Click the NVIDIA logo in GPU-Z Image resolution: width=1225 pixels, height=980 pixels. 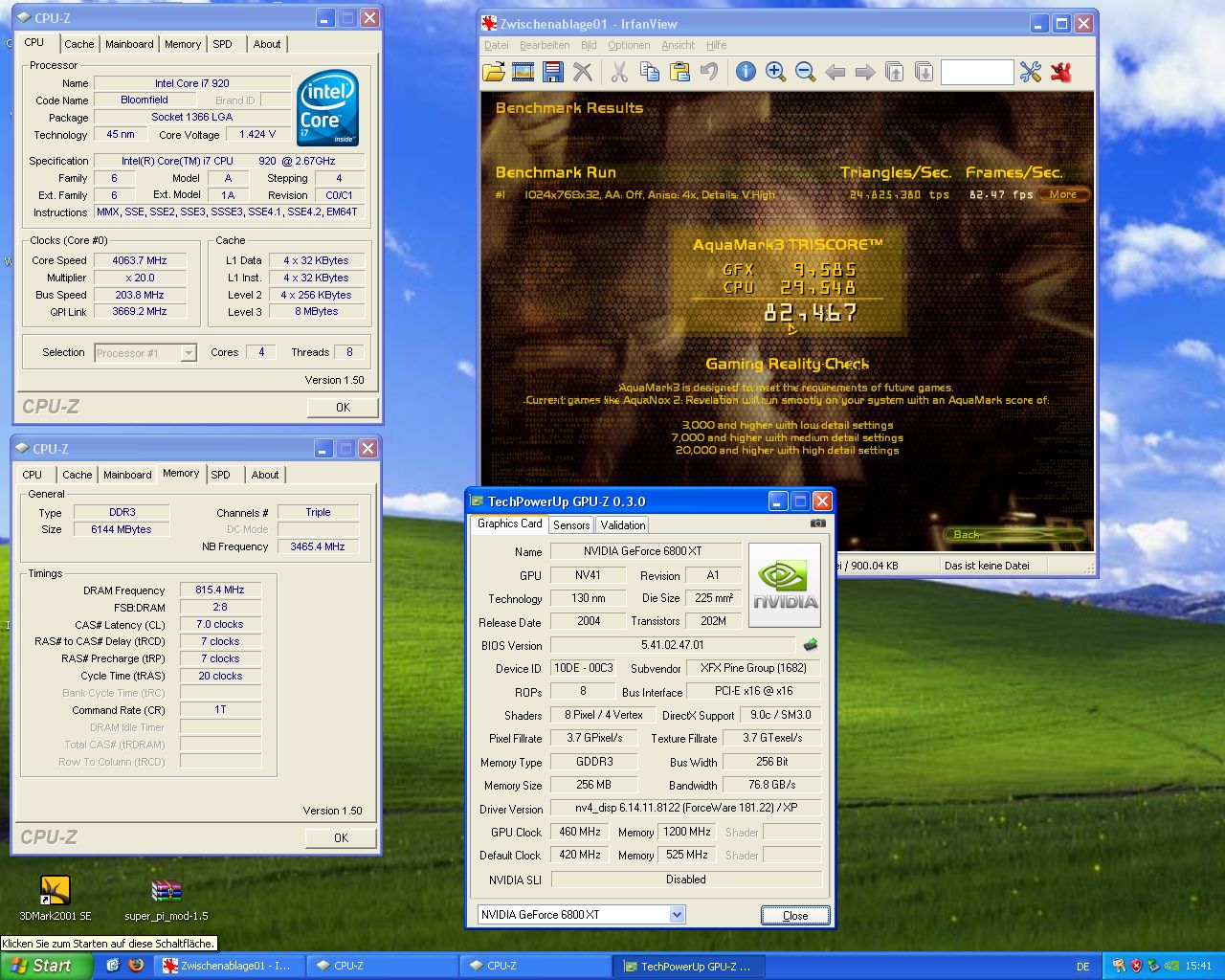(784, 585)
